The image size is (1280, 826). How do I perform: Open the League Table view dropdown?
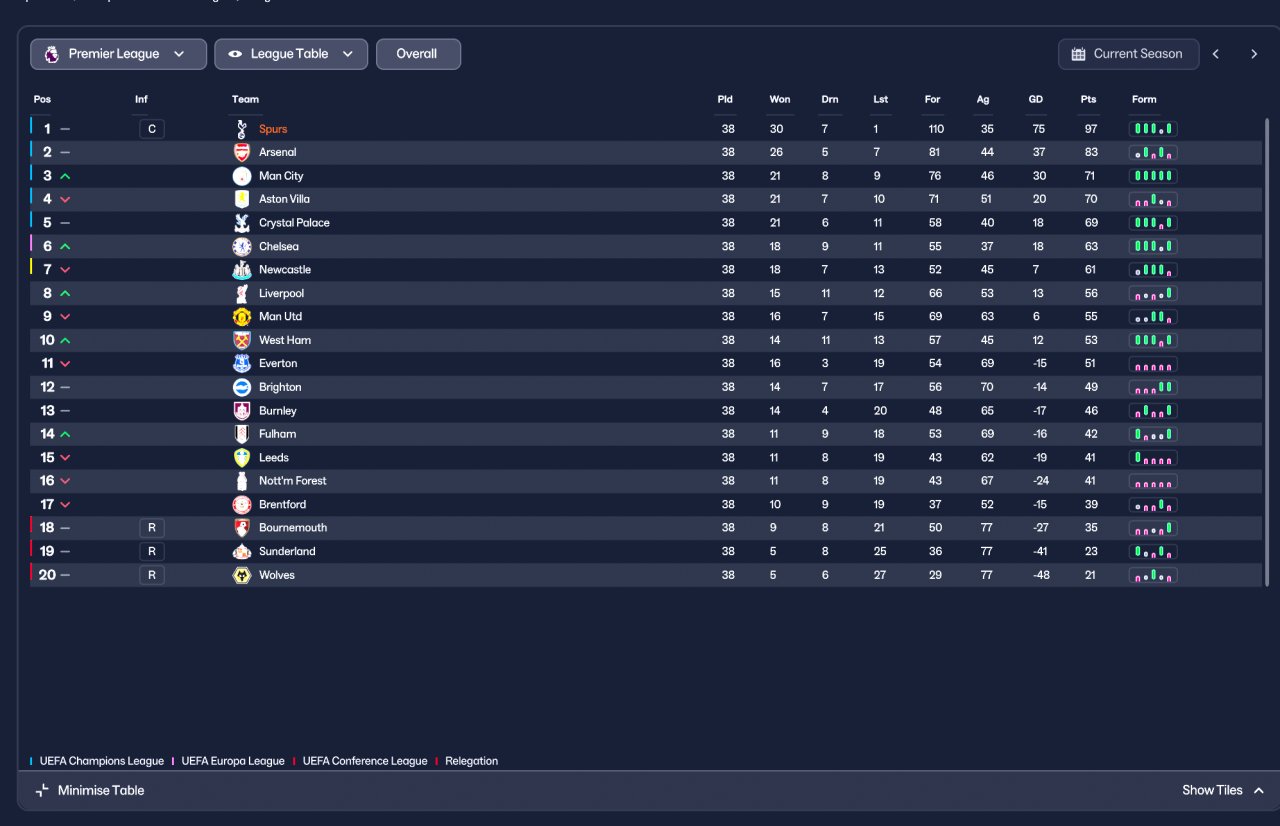[x=291, y=54]
